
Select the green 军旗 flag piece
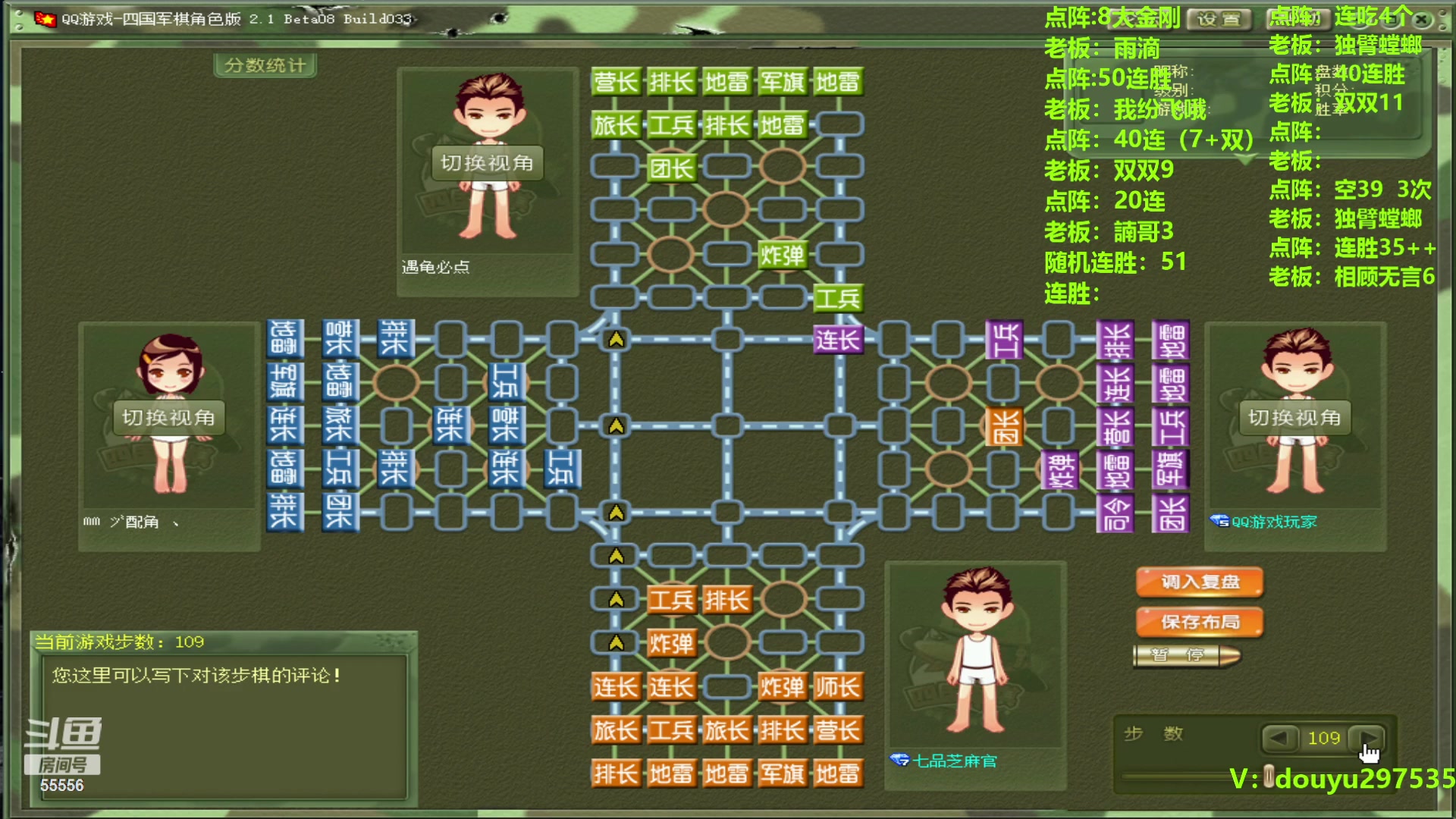782,82
